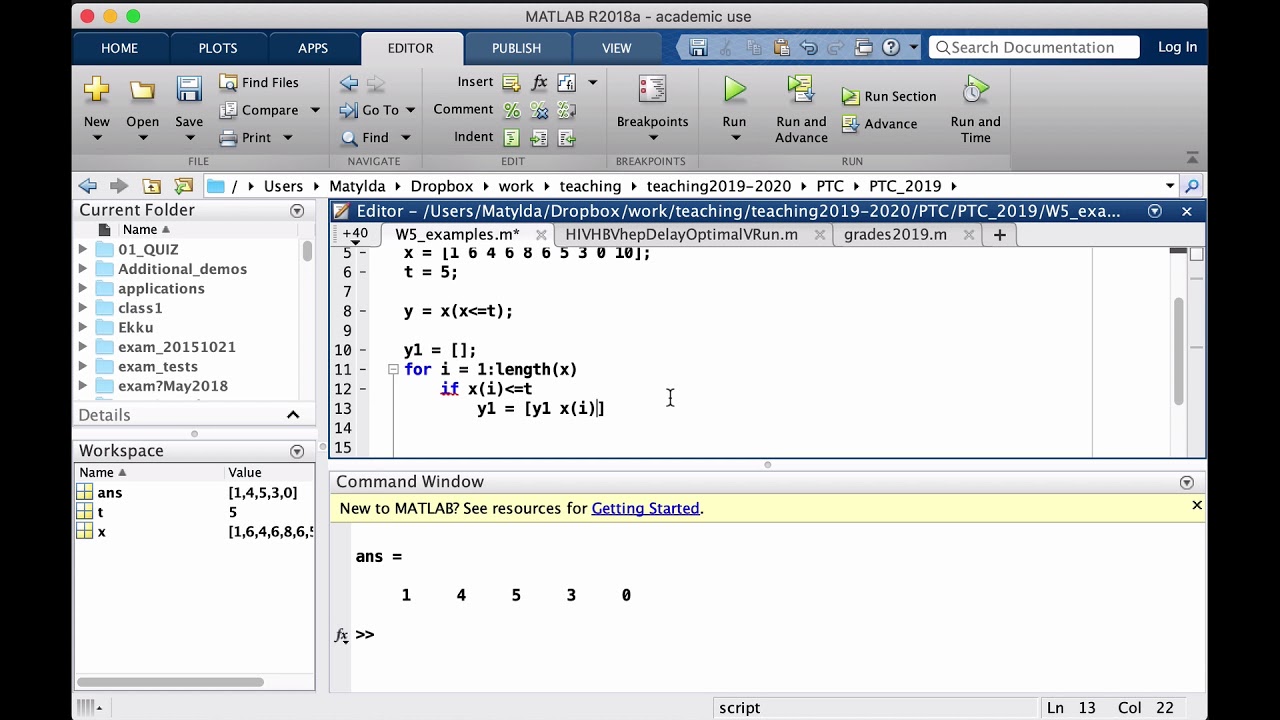Run the script with green Run arrow
This screenshot has height=720, width=1280.
[x=735, y=89]
